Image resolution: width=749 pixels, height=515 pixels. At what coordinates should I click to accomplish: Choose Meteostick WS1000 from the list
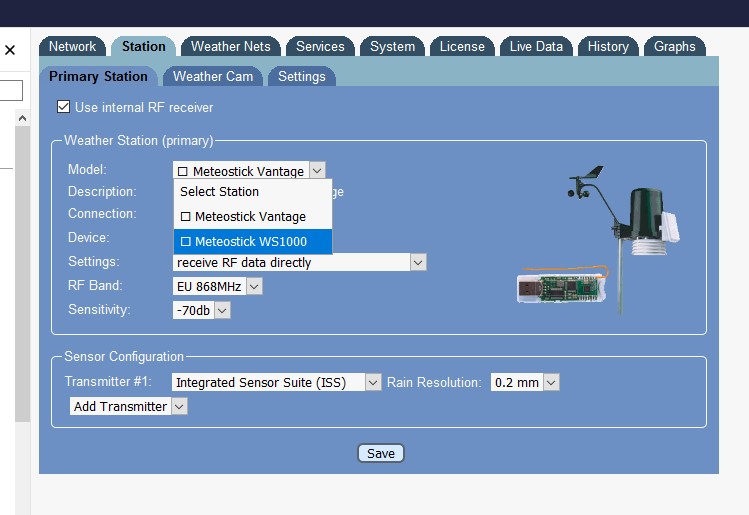pos(253,241)
